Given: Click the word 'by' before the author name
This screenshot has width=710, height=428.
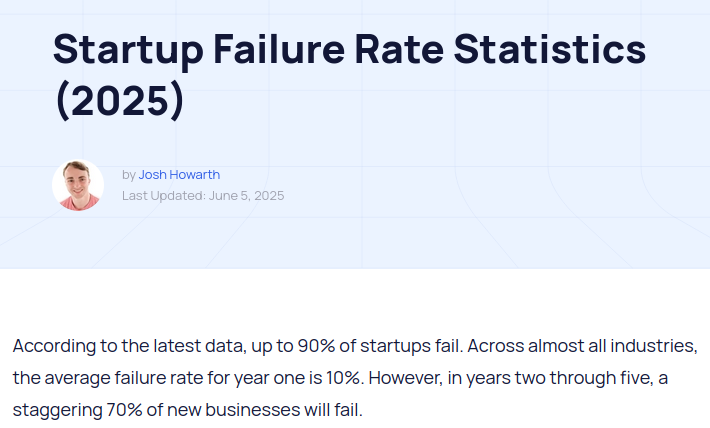Looking at the screenshot, I should click(x=129, y=174).
